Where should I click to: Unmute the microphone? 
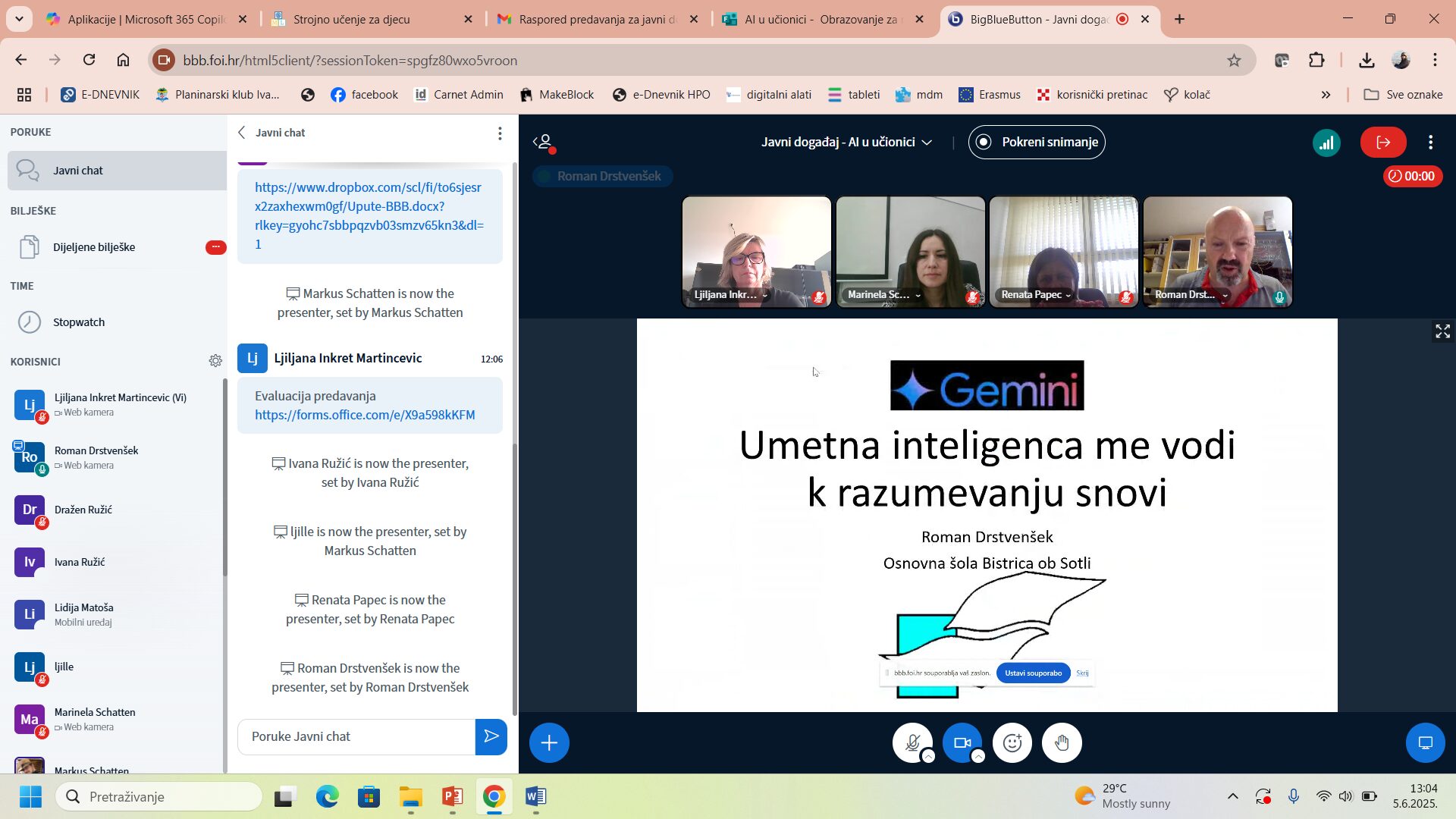[912, 742]
